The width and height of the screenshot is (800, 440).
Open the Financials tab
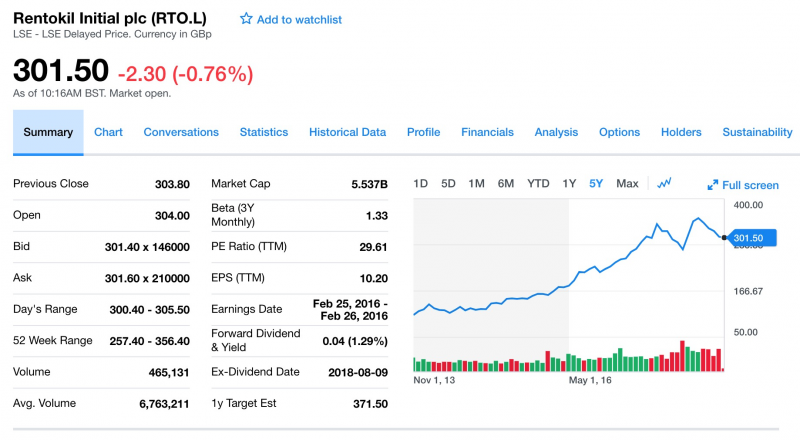(487, 132)
